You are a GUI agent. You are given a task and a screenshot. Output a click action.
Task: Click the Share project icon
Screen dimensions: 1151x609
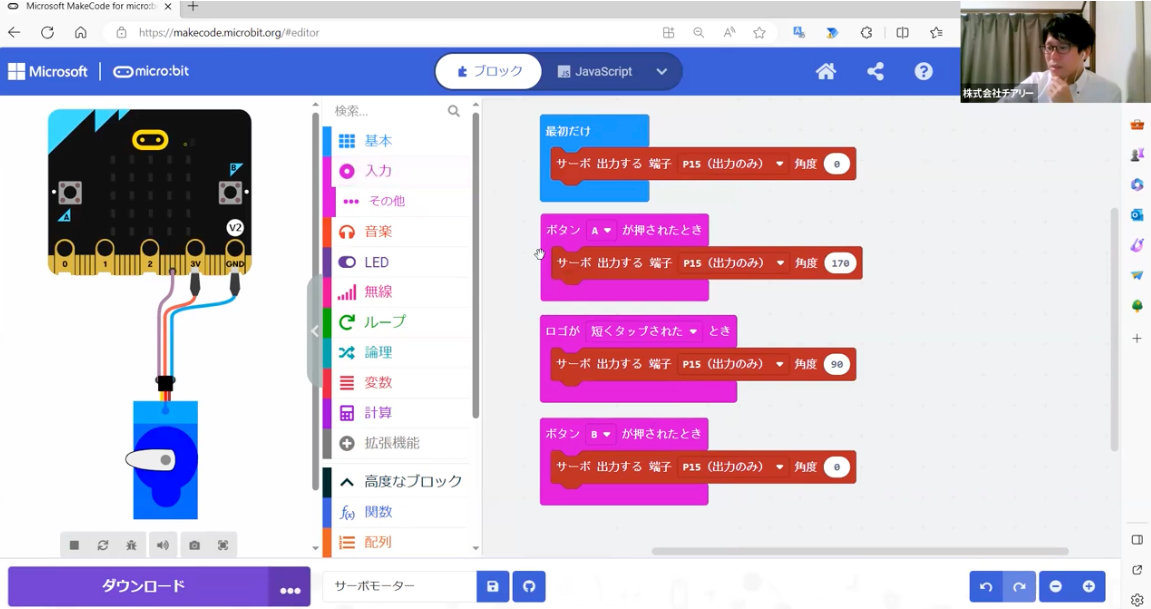[875, 71]
